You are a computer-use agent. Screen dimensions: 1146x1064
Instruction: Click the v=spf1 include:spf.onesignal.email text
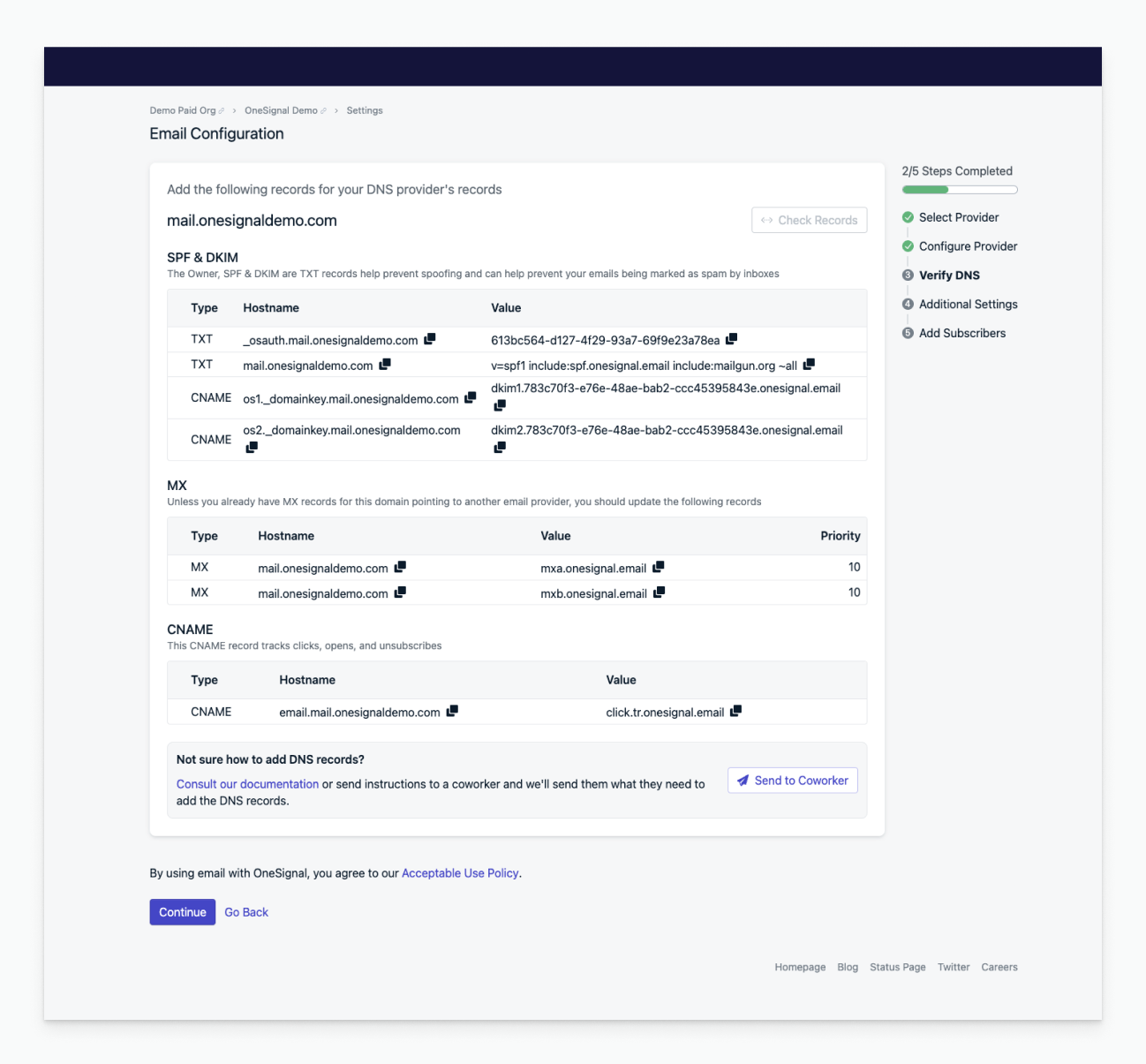tap(644, 366)
